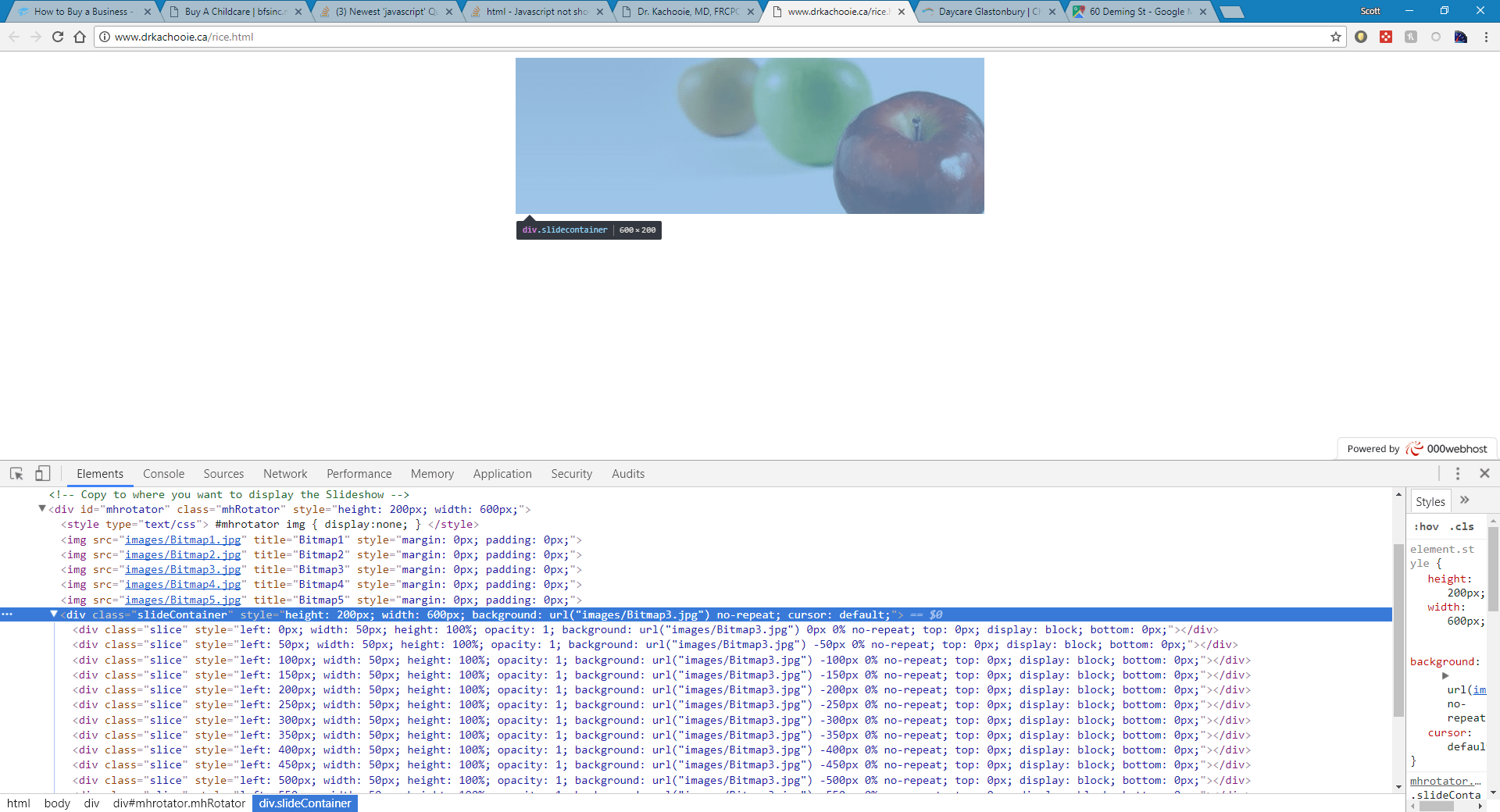Bookmark the page via star icon
This screenshot has height=812, width=1500.
(x=1335, y=37)
